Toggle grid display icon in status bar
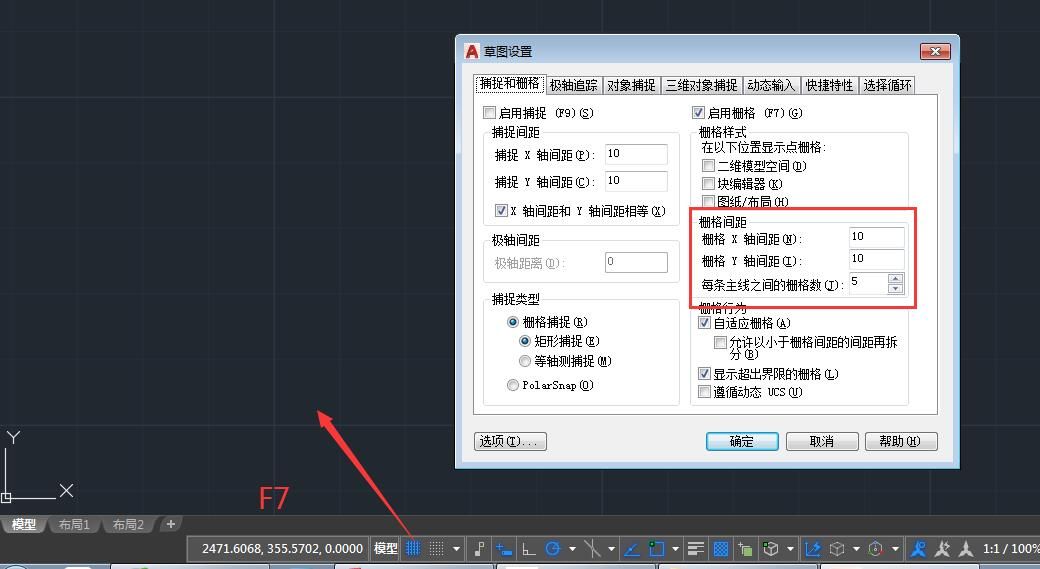 click(x=413, y=548)
